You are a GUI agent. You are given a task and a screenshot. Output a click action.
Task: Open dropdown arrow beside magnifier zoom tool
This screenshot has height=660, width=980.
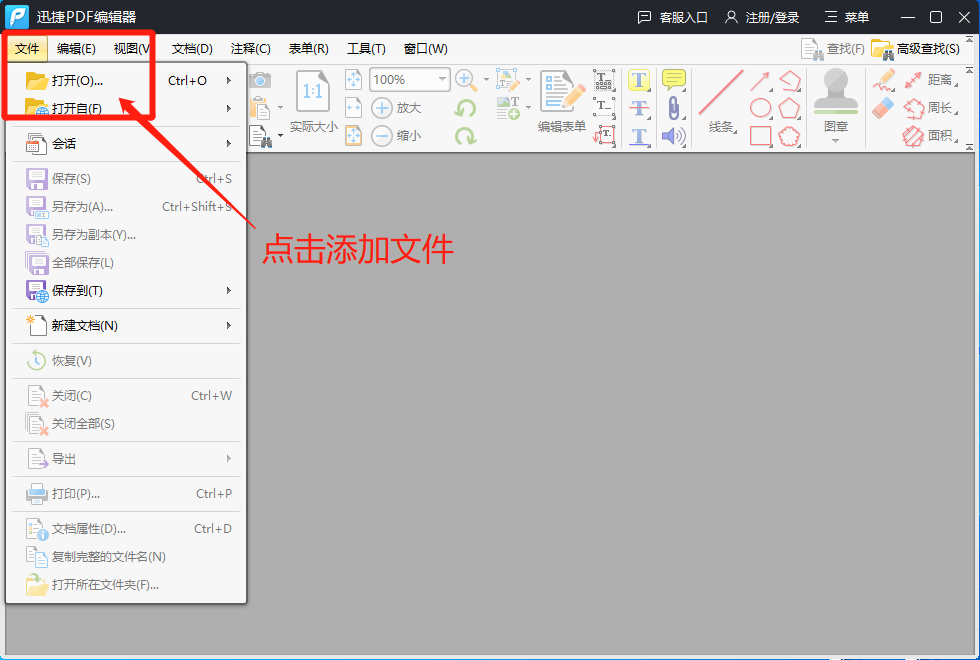point(486,80)
